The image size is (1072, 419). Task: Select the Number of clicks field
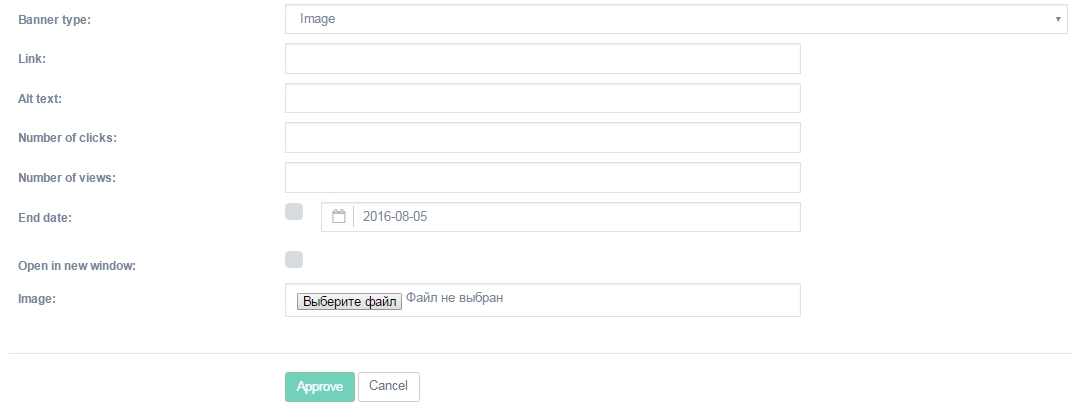pyautogui.click(x=542, y=138)
